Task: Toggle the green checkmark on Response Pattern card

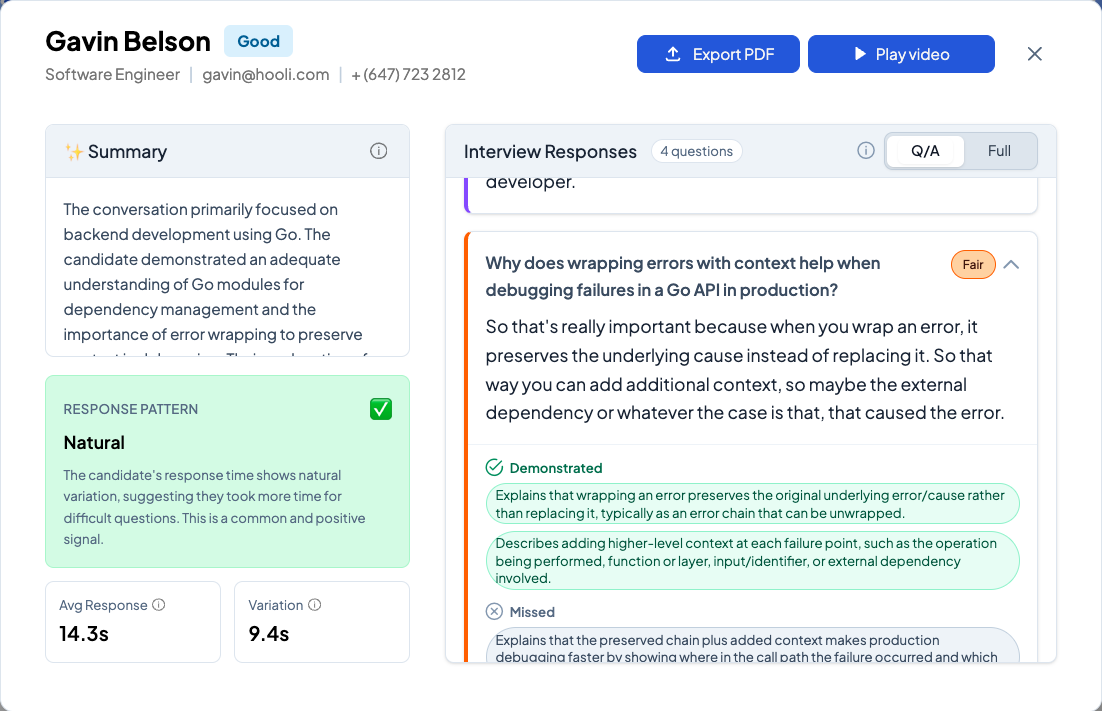Action: (380, 409)
